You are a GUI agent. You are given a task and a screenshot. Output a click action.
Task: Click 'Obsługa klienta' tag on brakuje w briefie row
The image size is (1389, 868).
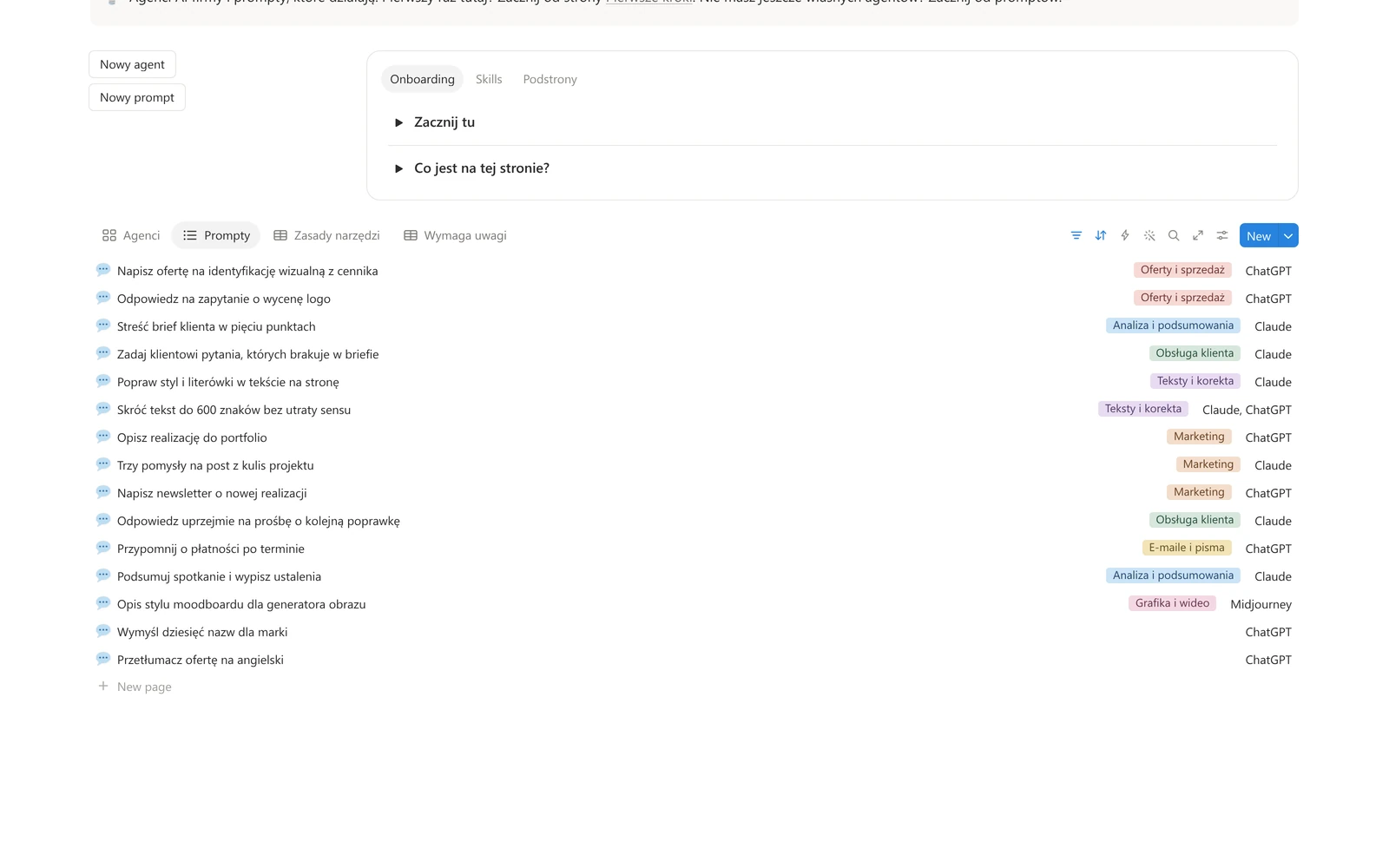pos(1195,353)
